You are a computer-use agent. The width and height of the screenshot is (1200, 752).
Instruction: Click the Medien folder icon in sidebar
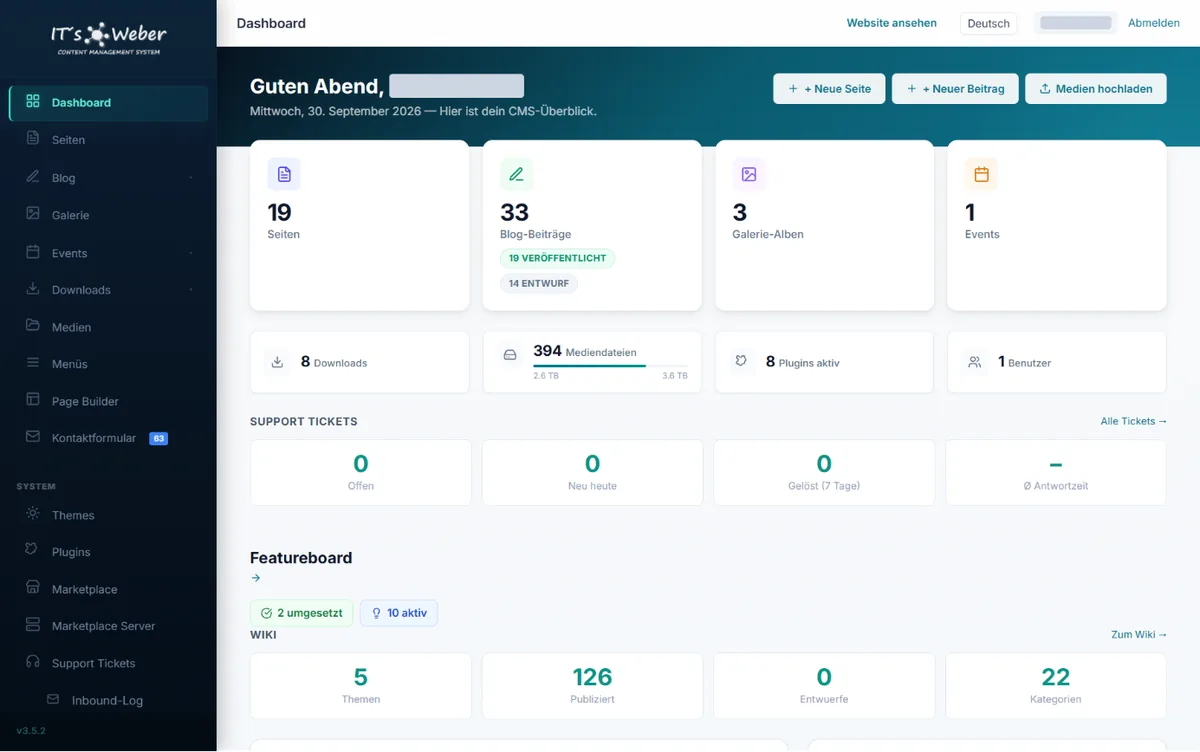[33, 326]
